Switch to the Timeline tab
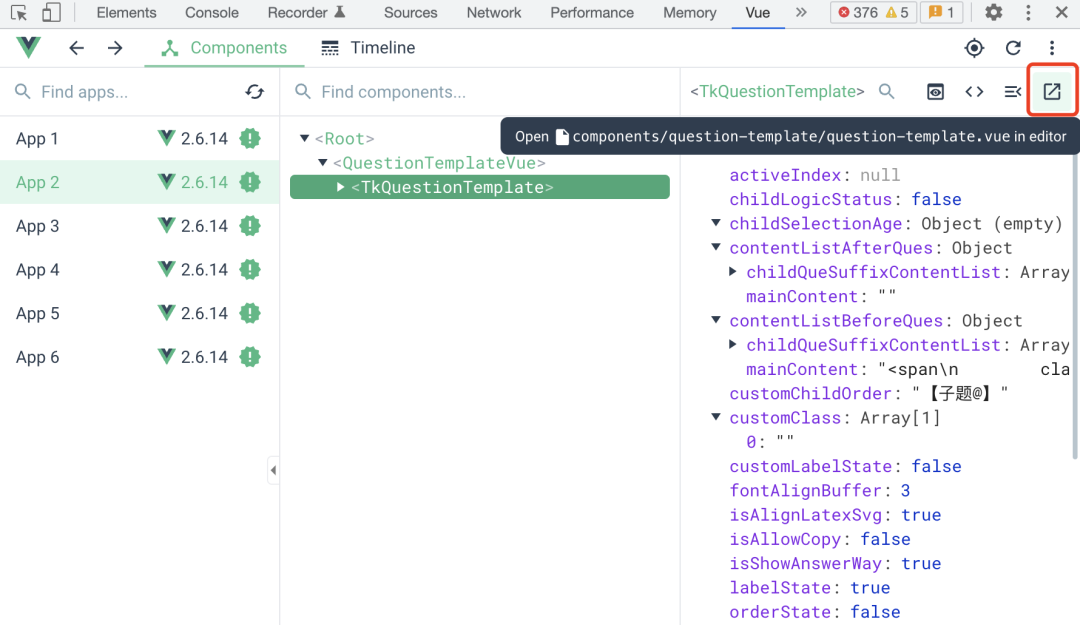 pyautogui.click(x=368, y=48)
